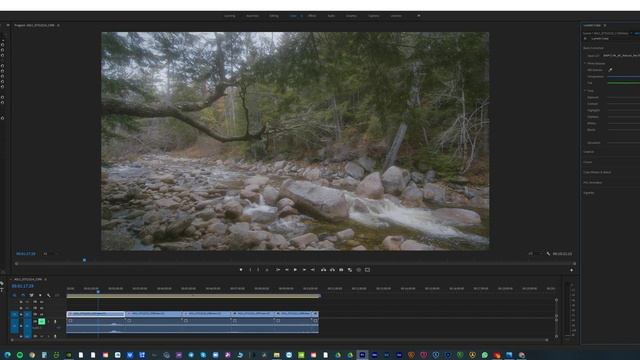Open the Input LUT dropdown
640x360 pixels.
[621, 56]
